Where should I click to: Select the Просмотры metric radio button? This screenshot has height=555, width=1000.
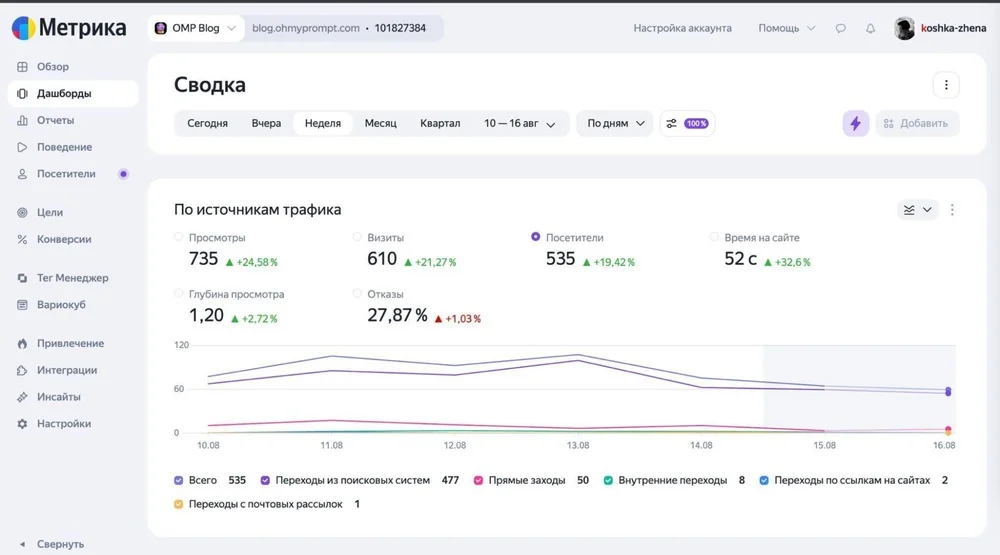coord(179,237)
